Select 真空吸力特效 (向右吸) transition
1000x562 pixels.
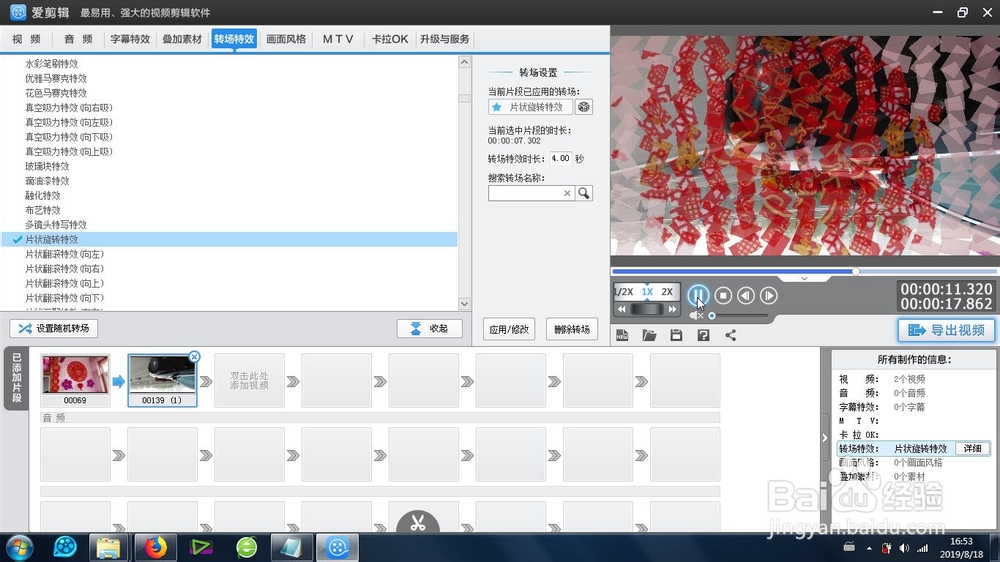point(69,108)
